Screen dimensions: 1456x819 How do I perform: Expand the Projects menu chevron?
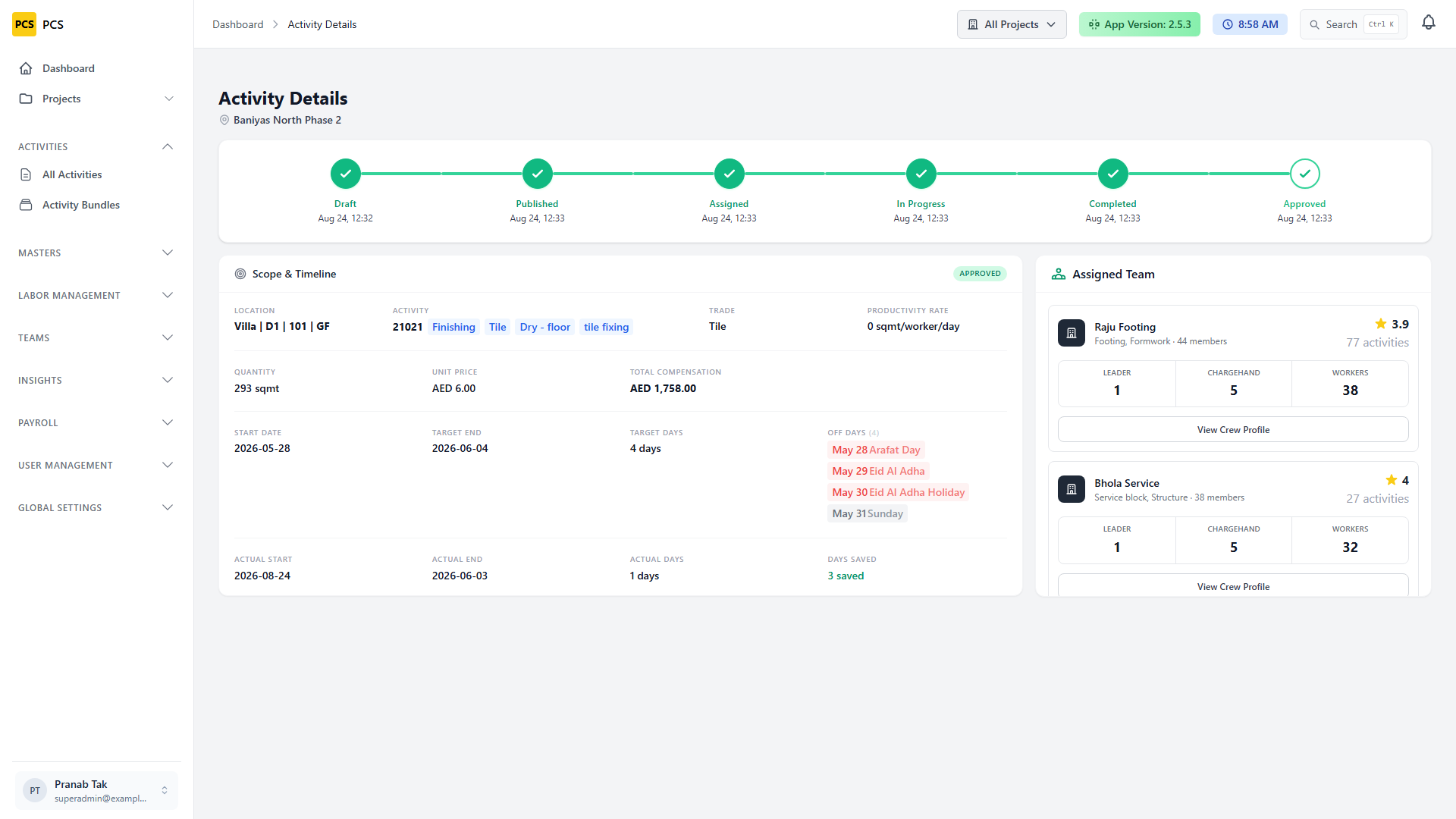coord(169,99)
